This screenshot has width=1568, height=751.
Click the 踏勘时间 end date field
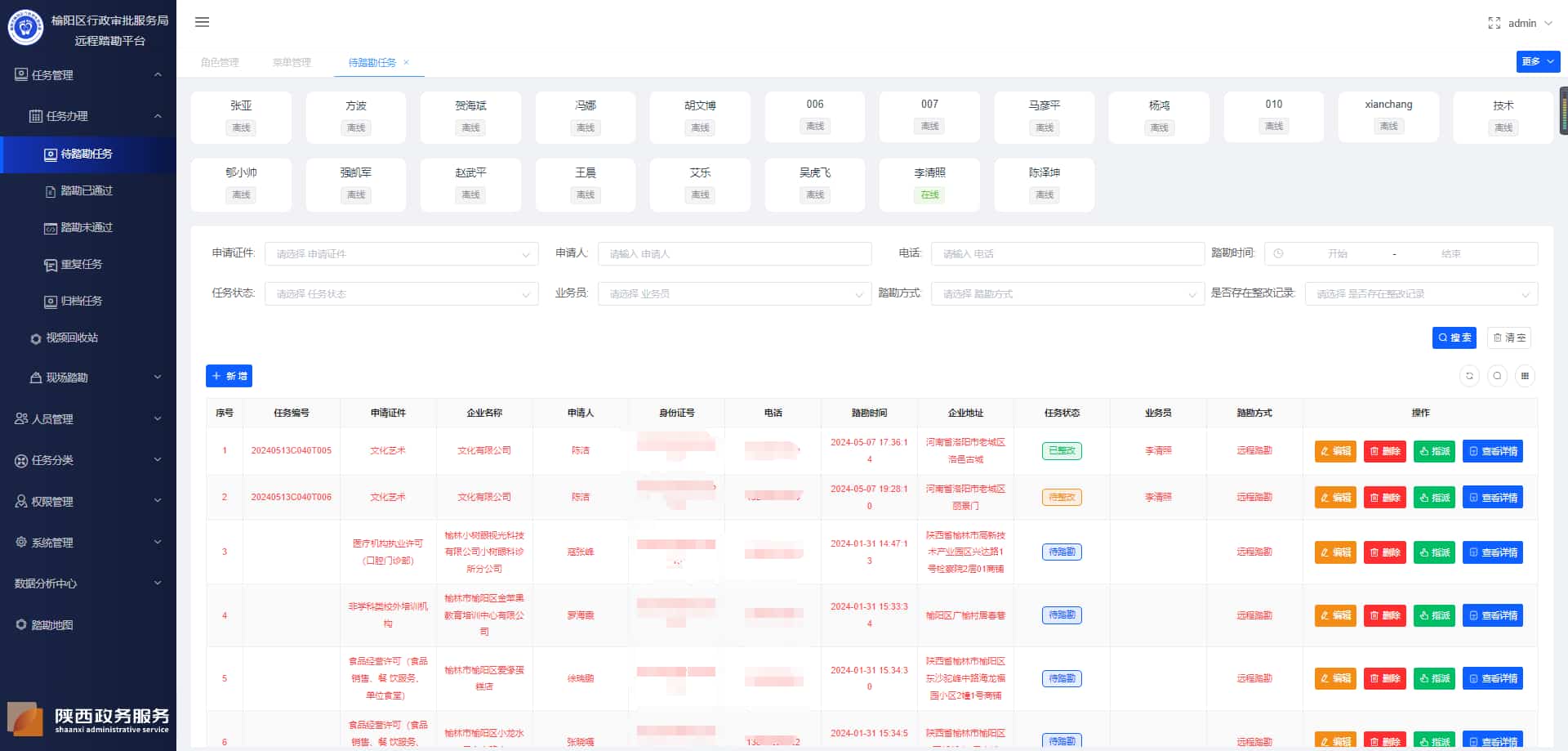[x=1451, y=253]
